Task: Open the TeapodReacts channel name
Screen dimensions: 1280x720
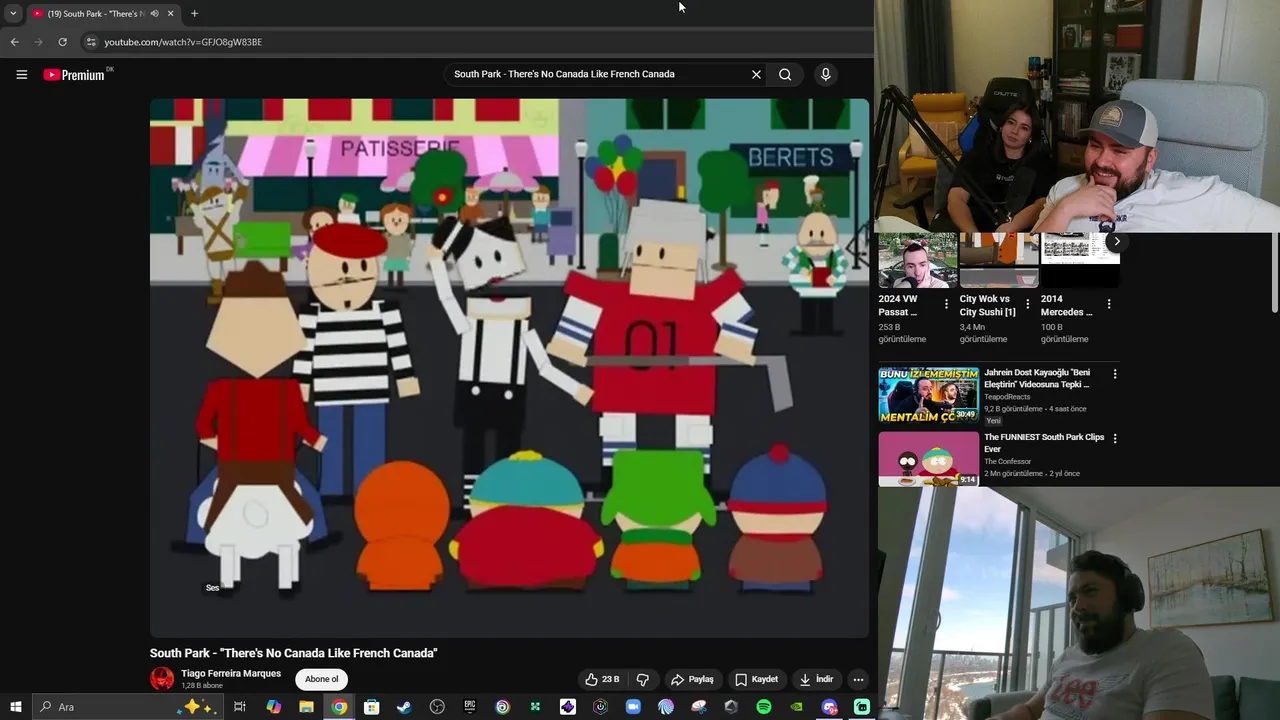Action: click(1007, 397)
